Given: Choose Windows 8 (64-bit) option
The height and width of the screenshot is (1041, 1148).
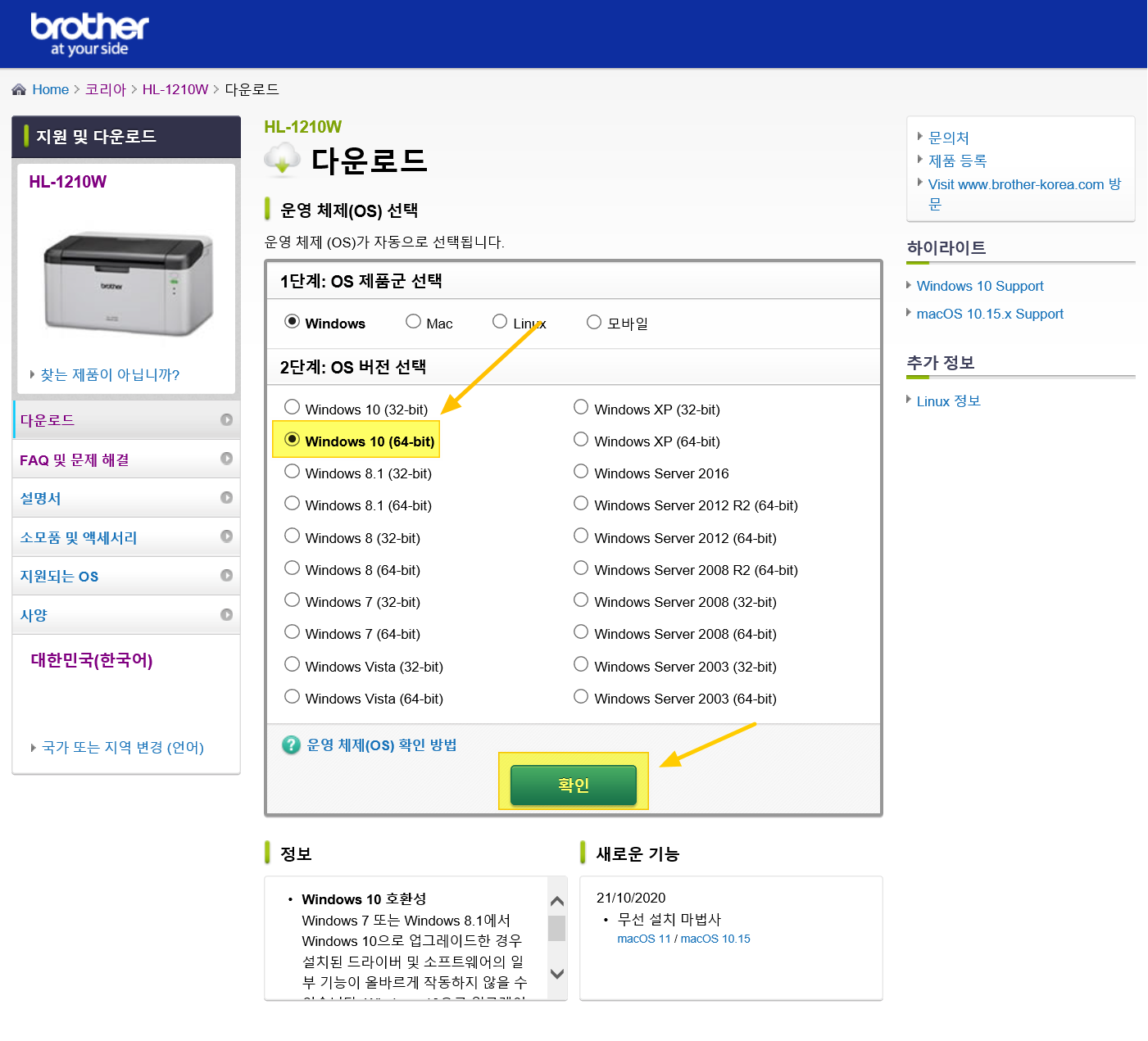Looking at the screenshot, I should coord(292,568).
